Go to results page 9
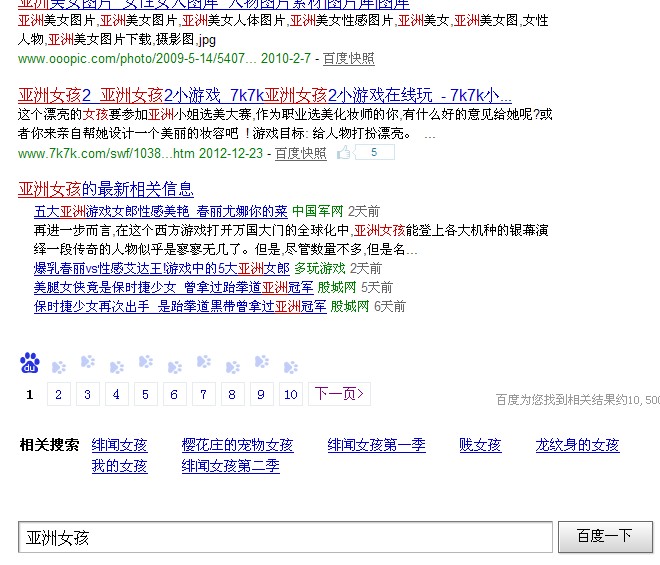The image size is (660, 565). [261, 394]
